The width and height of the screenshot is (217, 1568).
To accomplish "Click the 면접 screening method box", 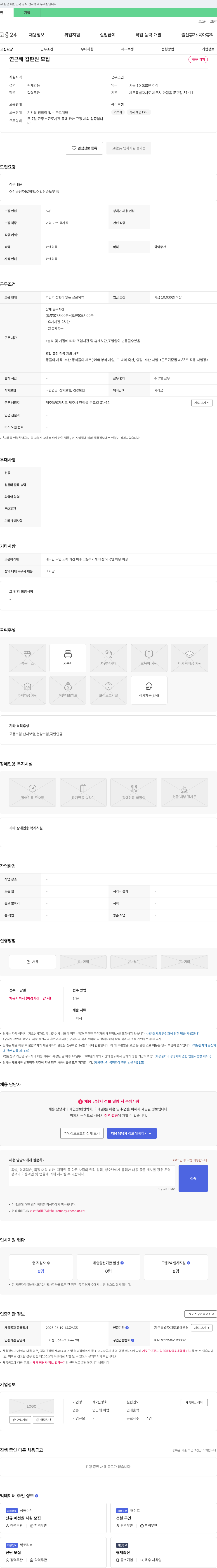I will pos(83,962).
